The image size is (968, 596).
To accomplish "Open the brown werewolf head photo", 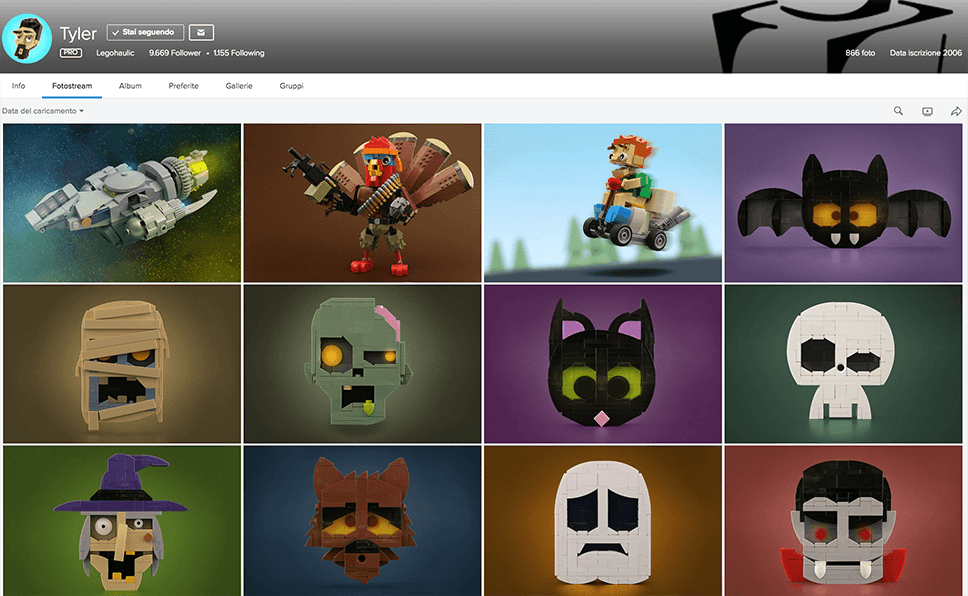I will 362,521.
